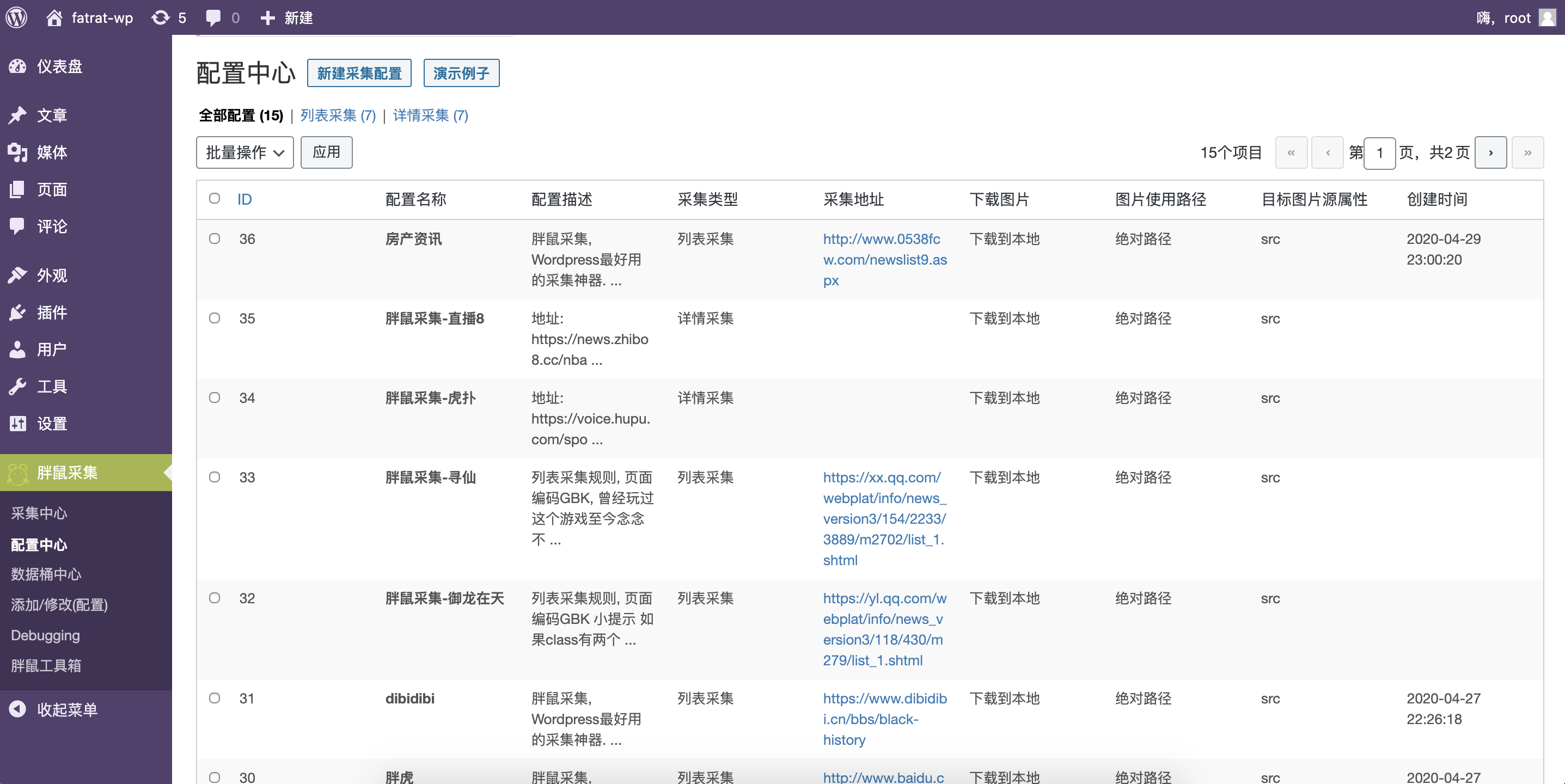Open the 0538fcw.com newslist9 link
The image size is (1565, 784).
pos(884,259)
